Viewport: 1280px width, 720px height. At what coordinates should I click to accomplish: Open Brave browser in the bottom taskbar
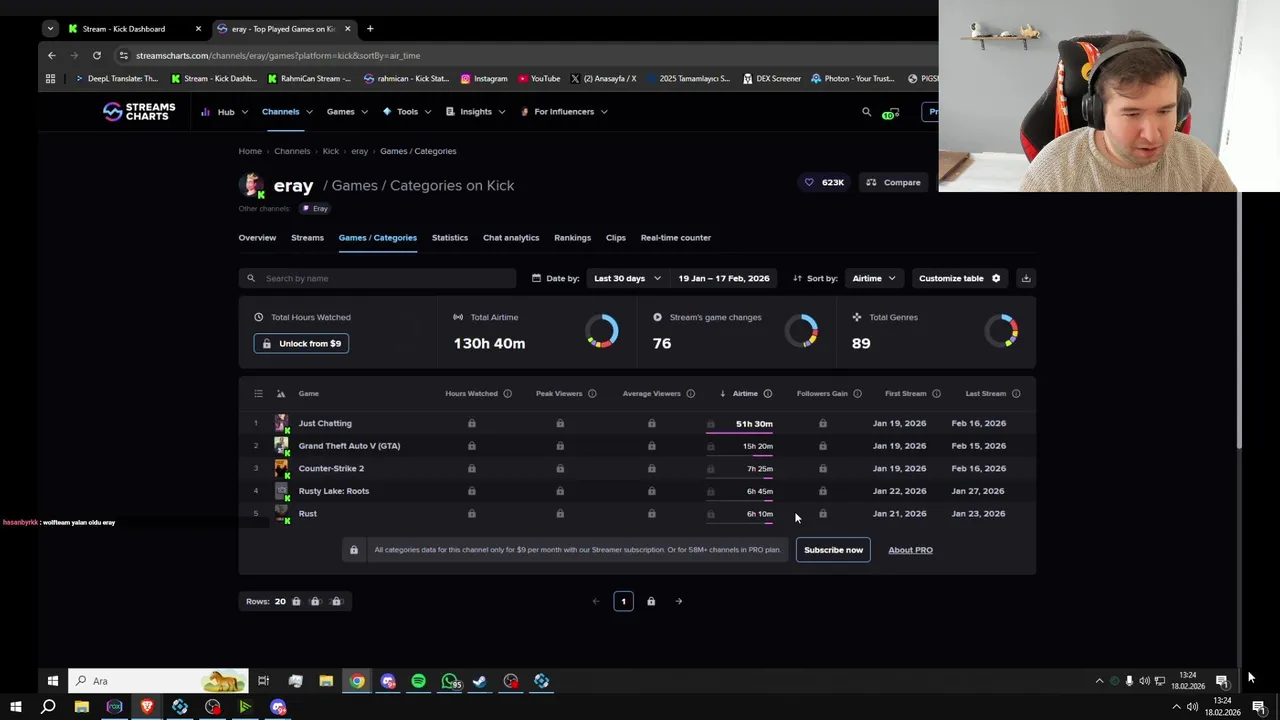tap(147, 707)
